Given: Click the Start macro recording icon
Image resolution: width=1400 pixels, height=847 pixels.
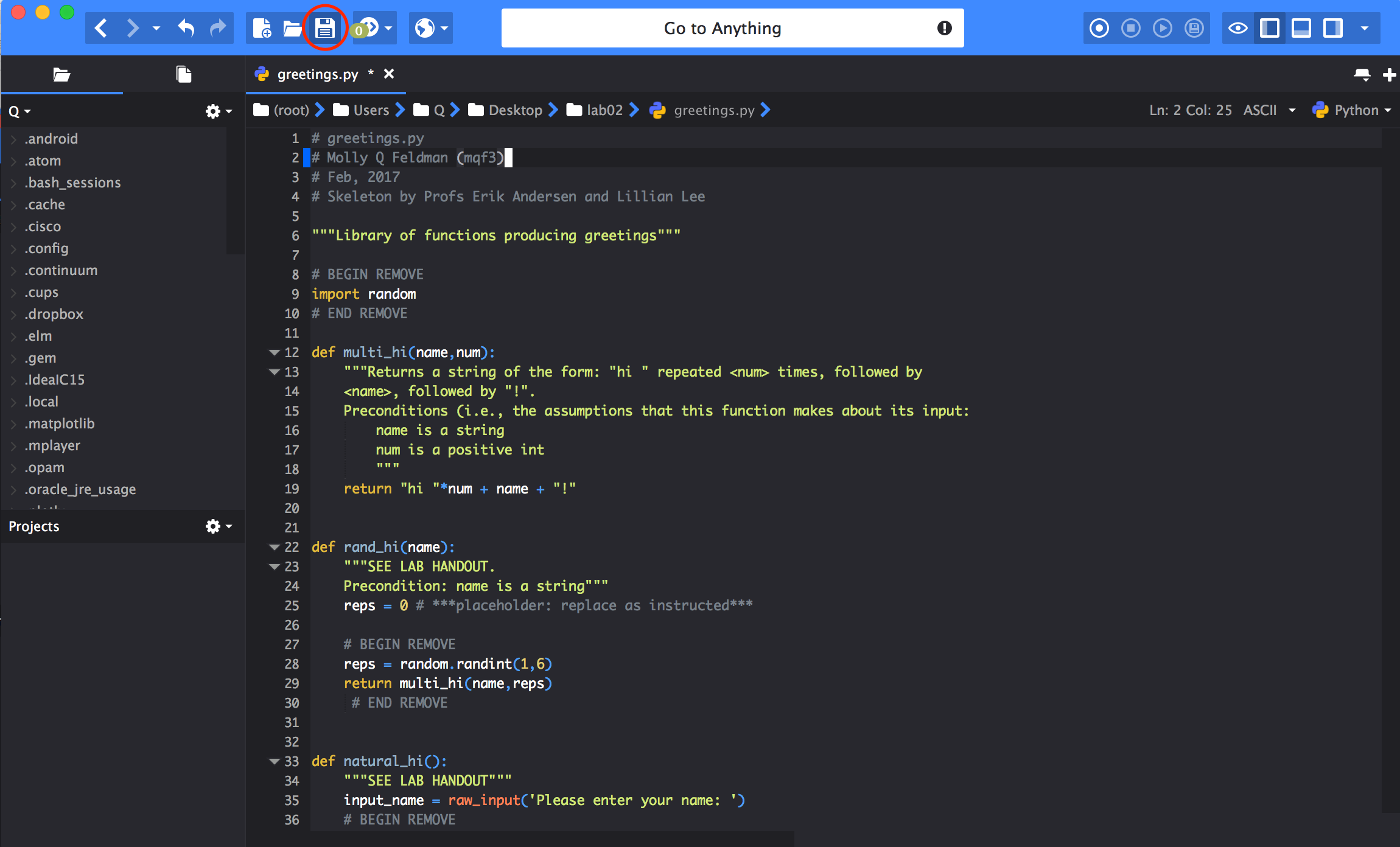Looking at the screenshot, I should (x=1099, y=28).
